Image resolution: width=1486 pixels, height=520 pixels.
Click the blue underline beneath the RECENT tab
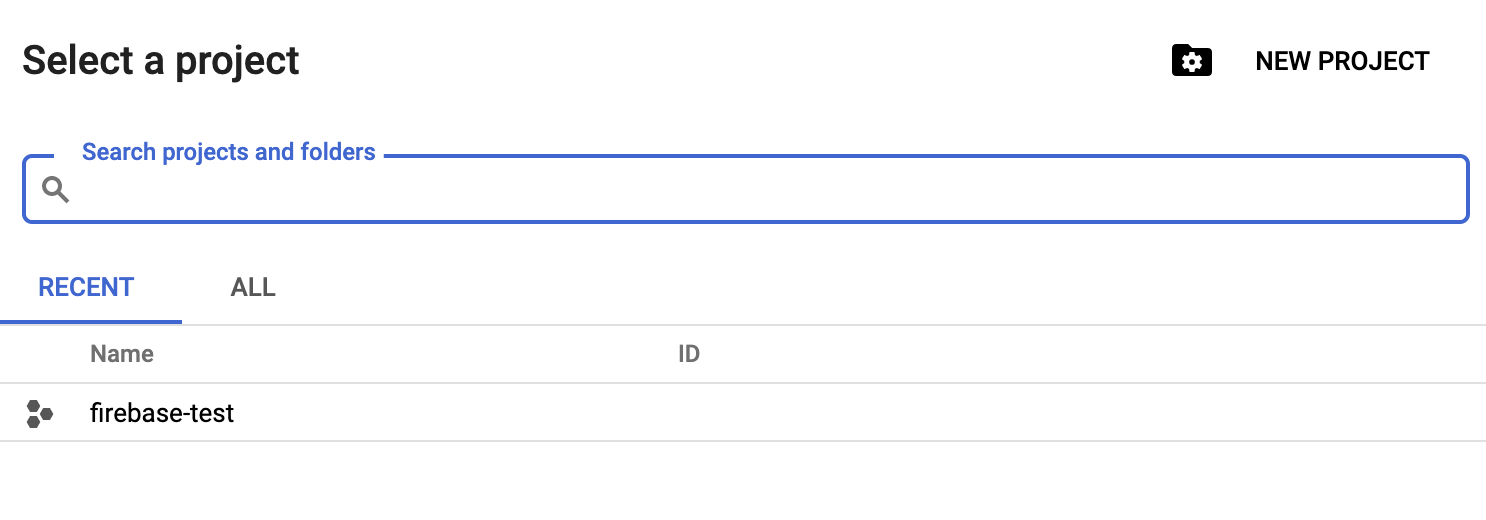(91, 322)
